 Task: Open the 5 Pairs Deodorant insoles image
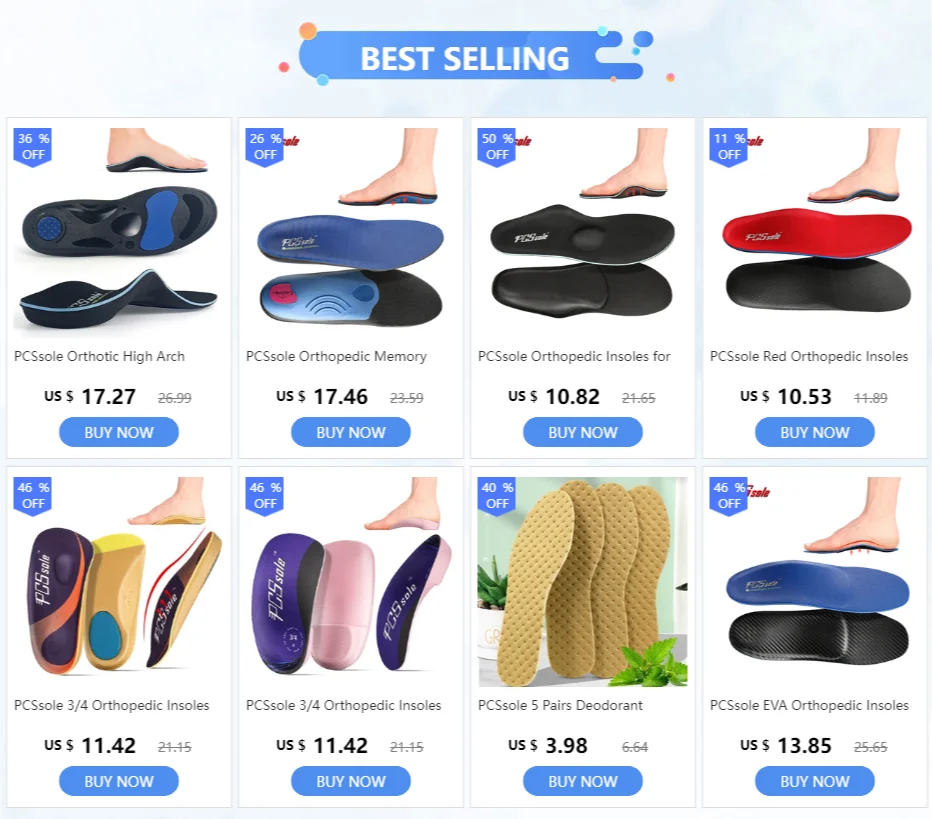[582, 582]
